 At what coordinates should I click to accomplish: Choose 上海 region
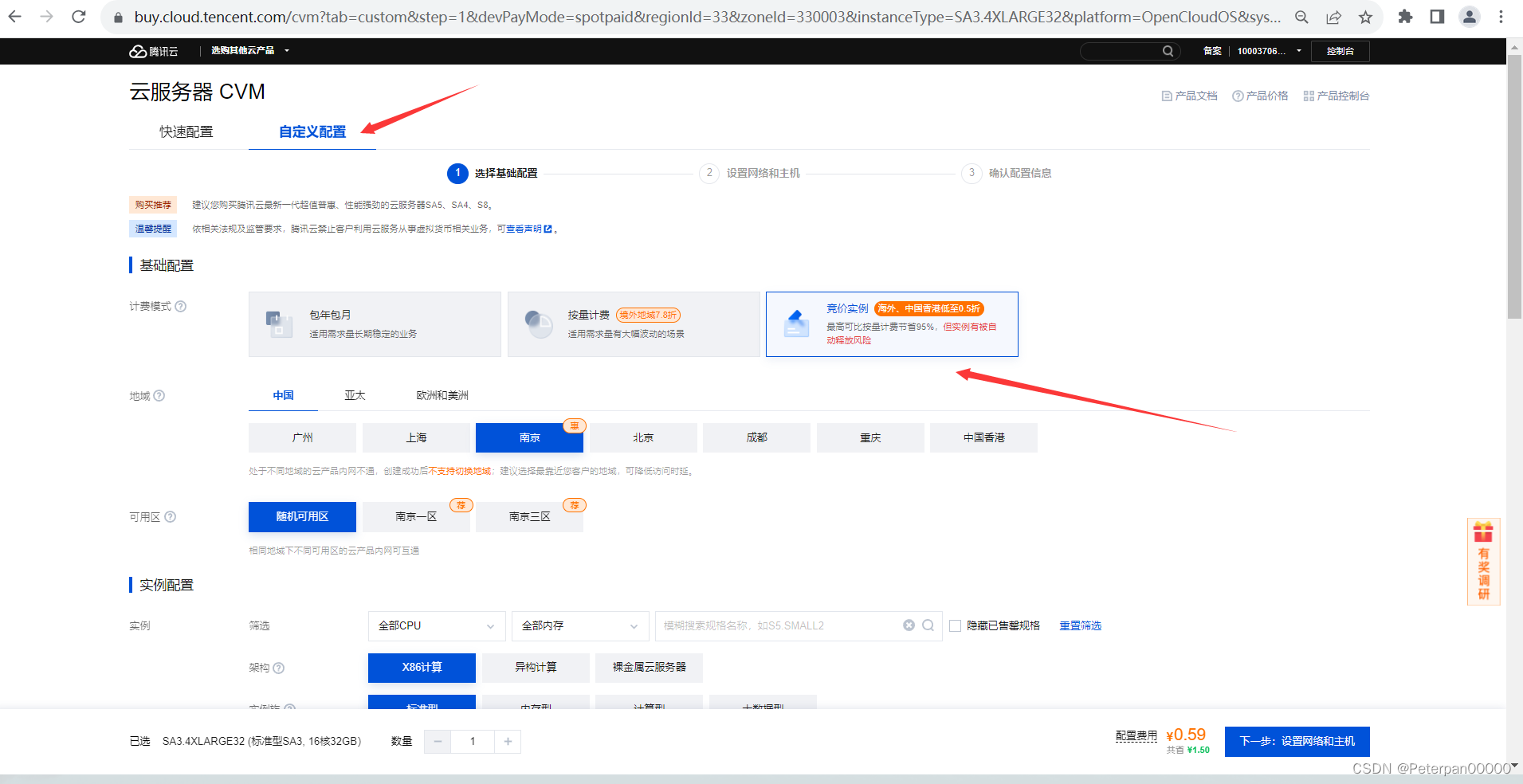[x=416, y=437]
